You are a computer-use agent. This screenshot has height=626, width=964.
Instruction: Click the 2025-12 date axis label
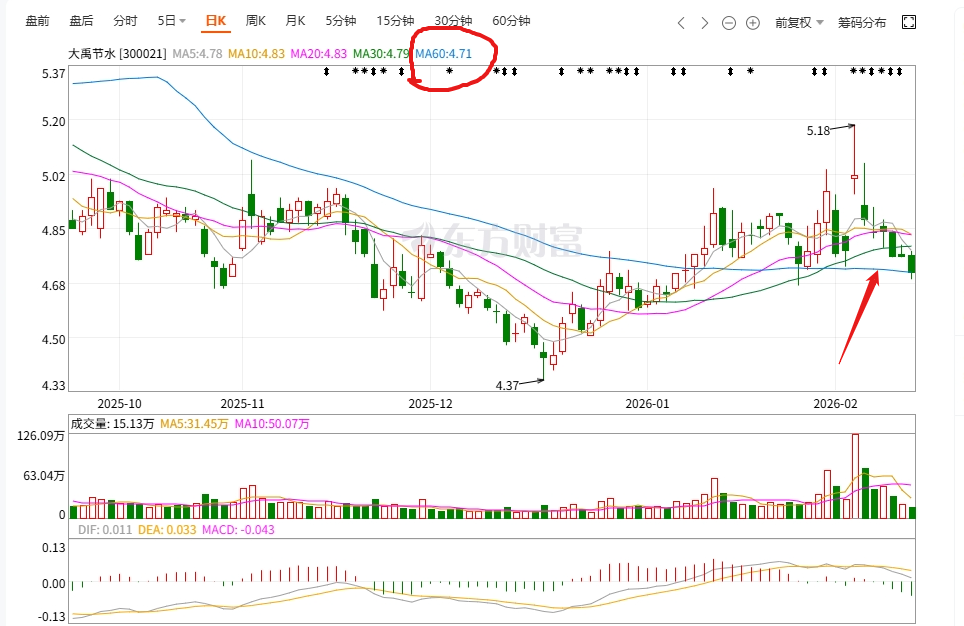pyautogui.click(x=430, y=404)
